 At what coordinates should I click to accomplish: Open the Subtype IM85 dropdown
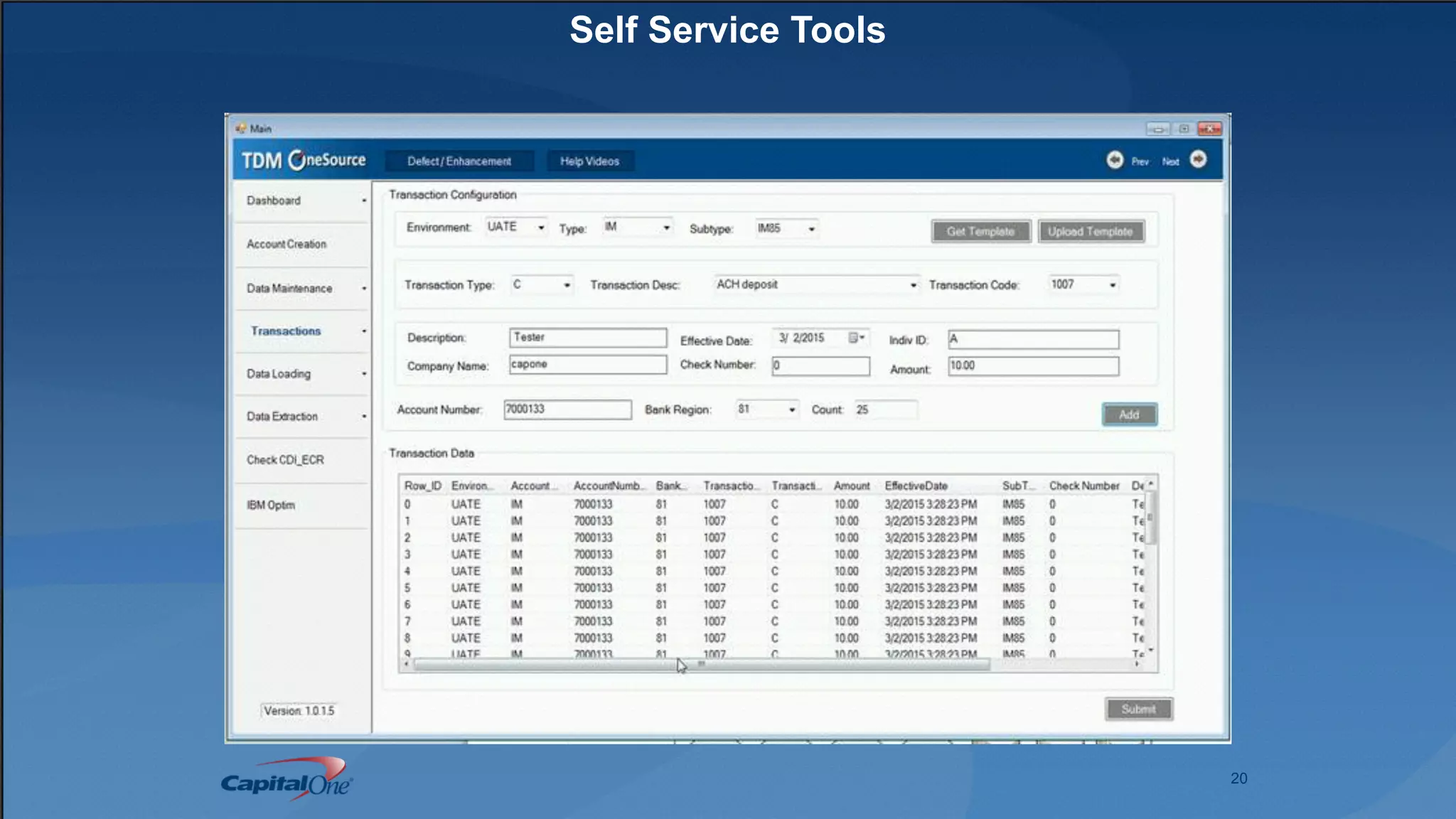click(x=811, y=229)
